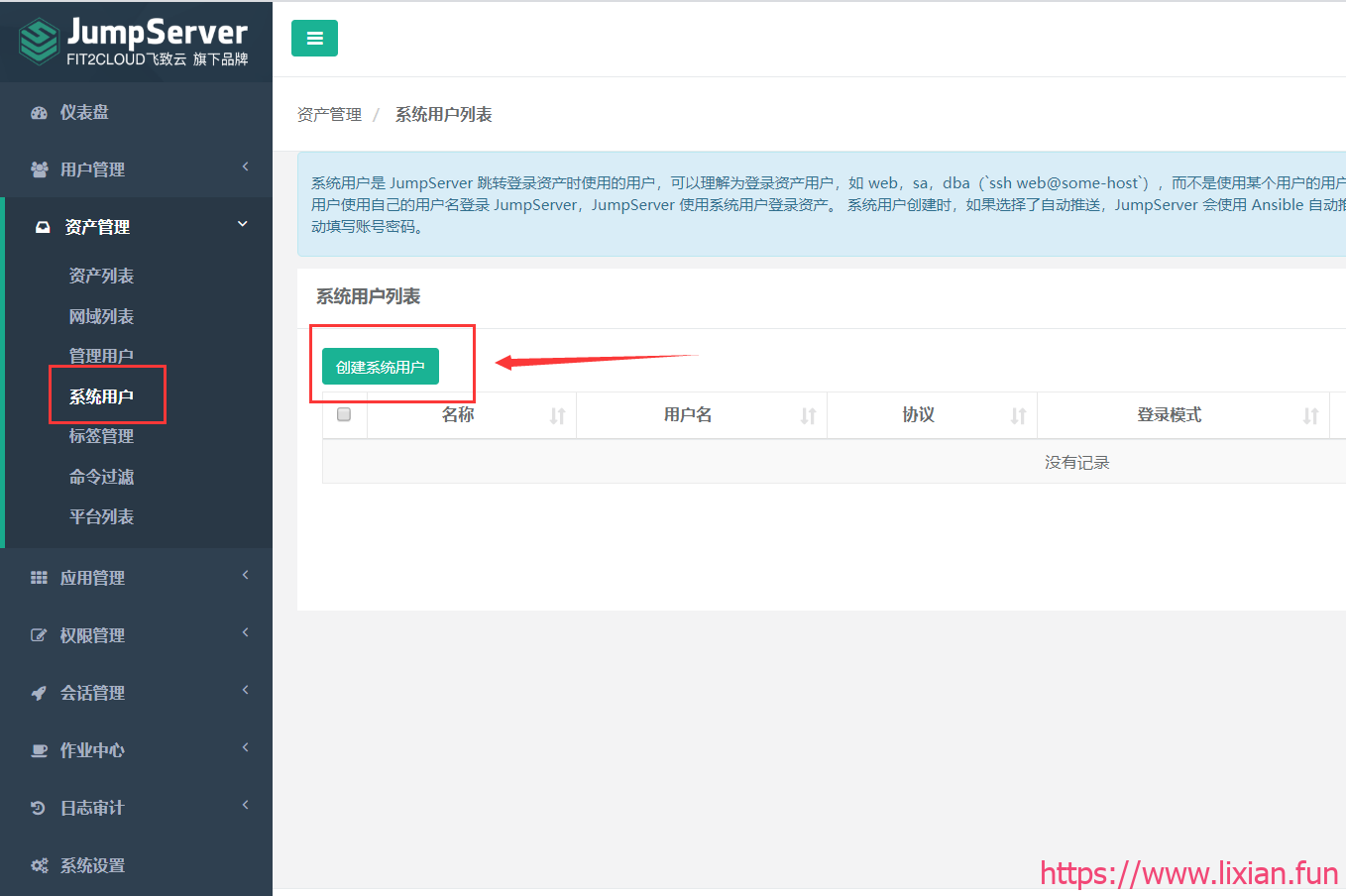The image size is (1346, 896).
Task: Click the JumpServer logo icon
Action: (39, 42)
